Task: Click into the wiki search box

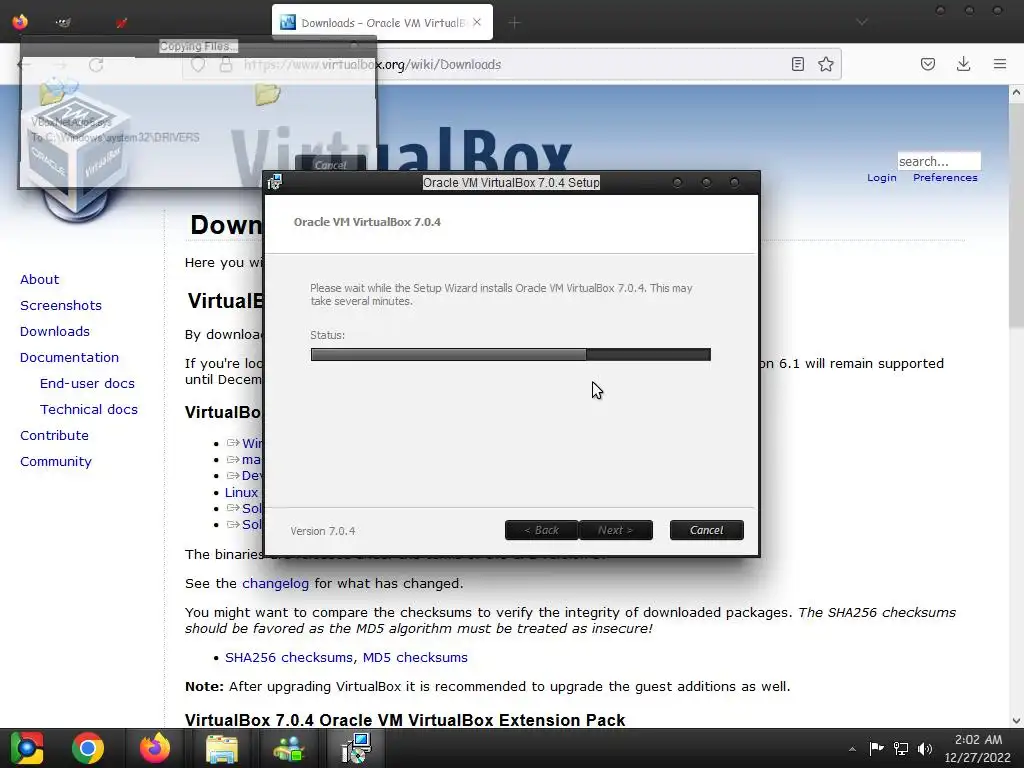Action: (939, 161)
